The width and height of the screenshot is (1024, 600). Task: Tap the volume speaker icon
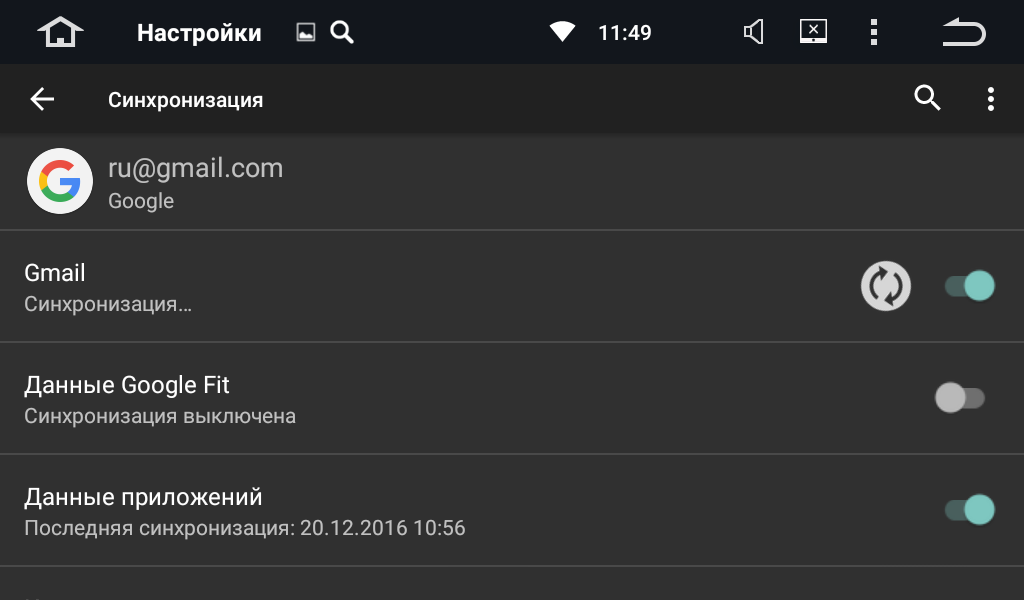(x=754, y=32)
